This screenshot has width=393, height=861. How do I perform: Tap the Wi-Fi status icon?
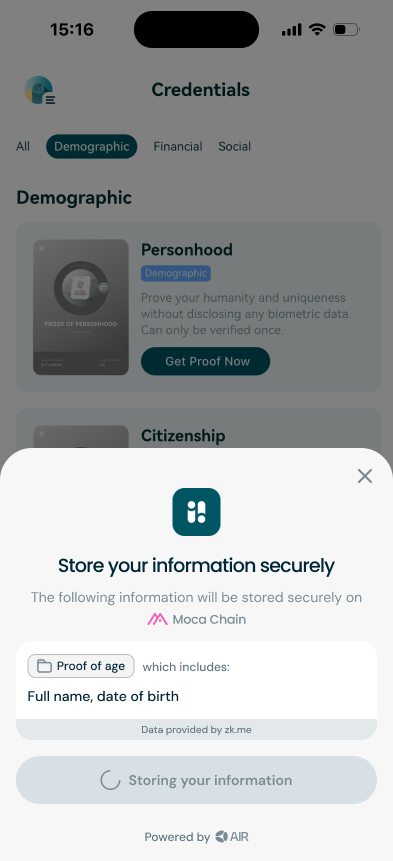pos(317,29)
